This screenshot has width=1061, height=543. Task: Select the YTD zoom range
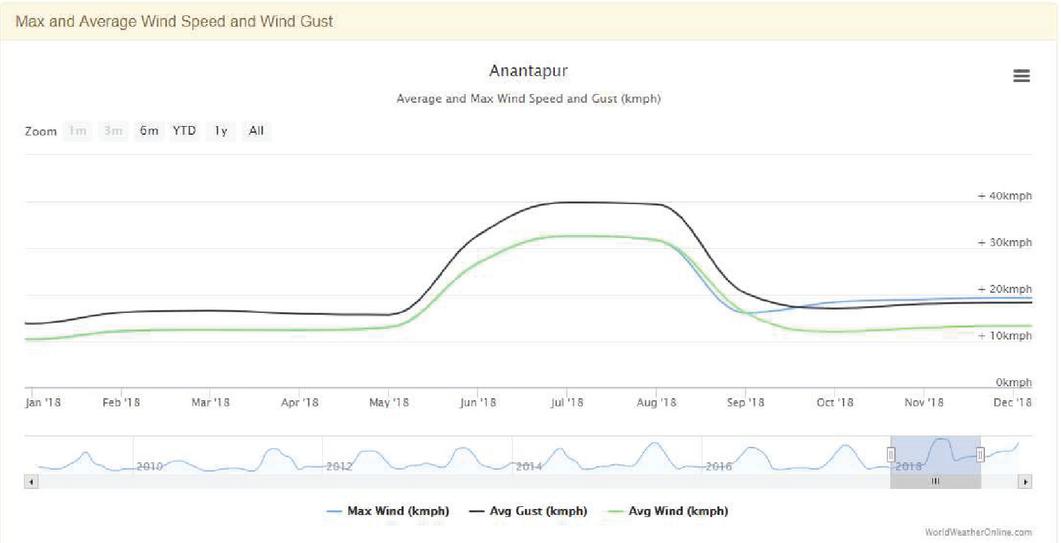[184, 131]
